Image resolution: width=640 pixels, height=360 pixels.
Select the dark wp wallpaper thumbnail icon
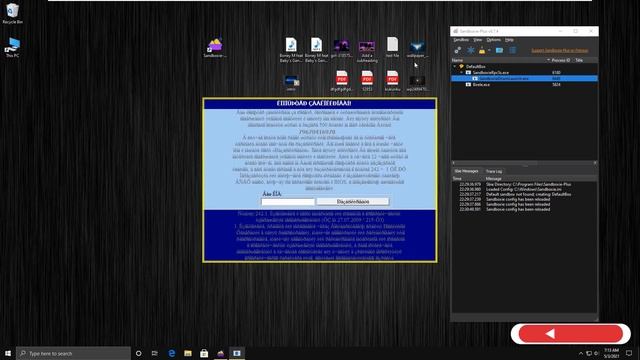pos(417,82)
